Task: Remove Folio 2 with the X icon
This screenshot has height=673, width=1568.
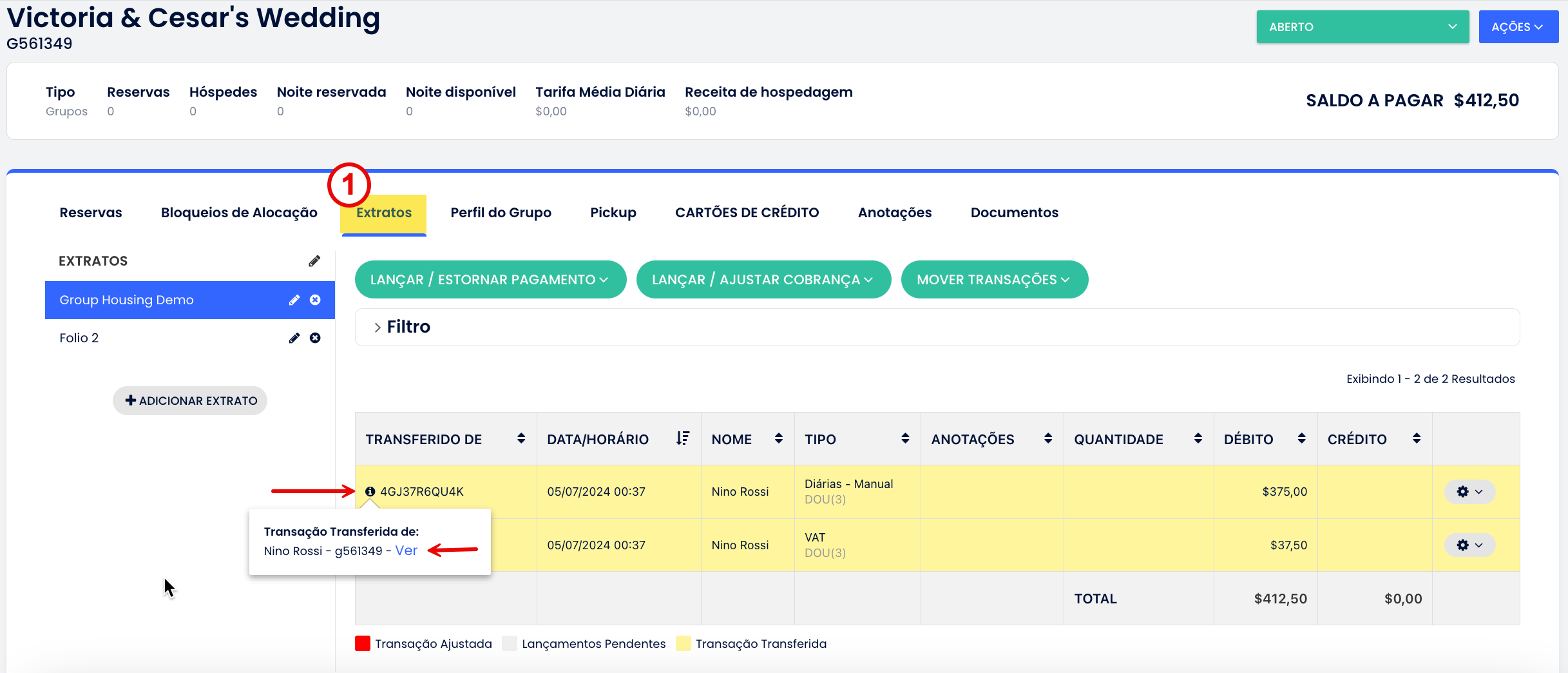Action: pos(315,338)
